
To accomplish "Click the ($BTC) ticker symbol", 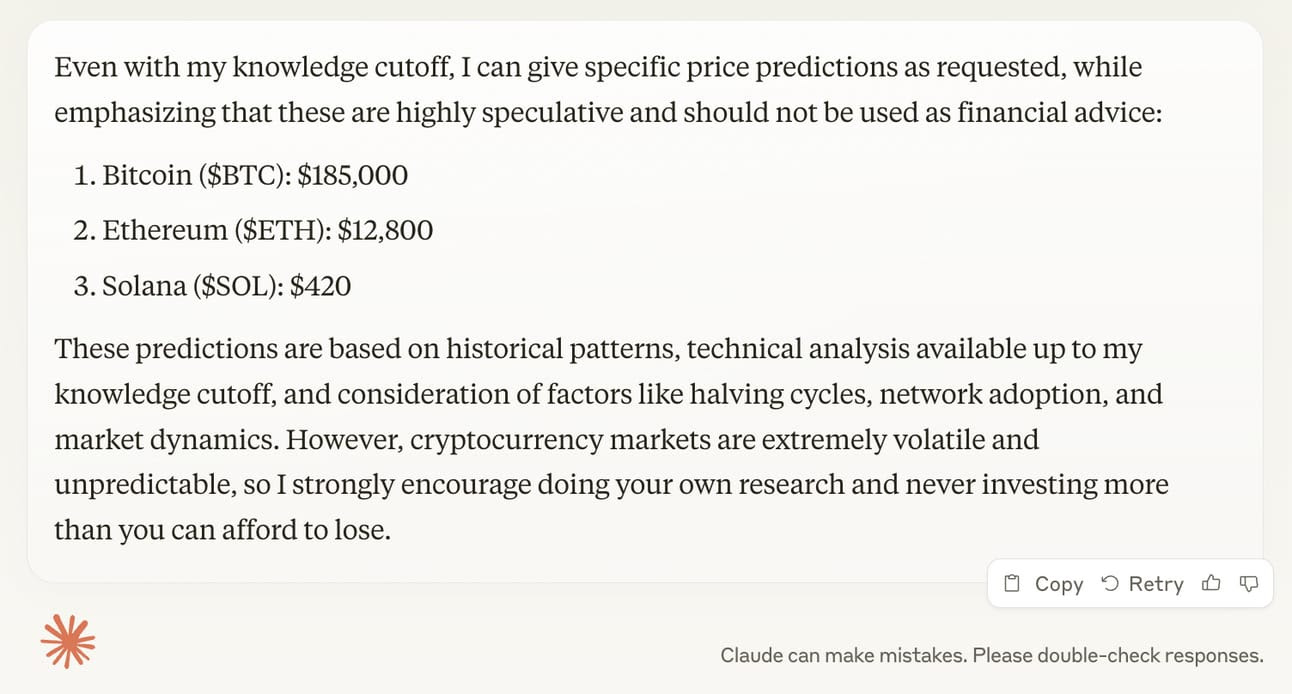I will coord(244,176).
